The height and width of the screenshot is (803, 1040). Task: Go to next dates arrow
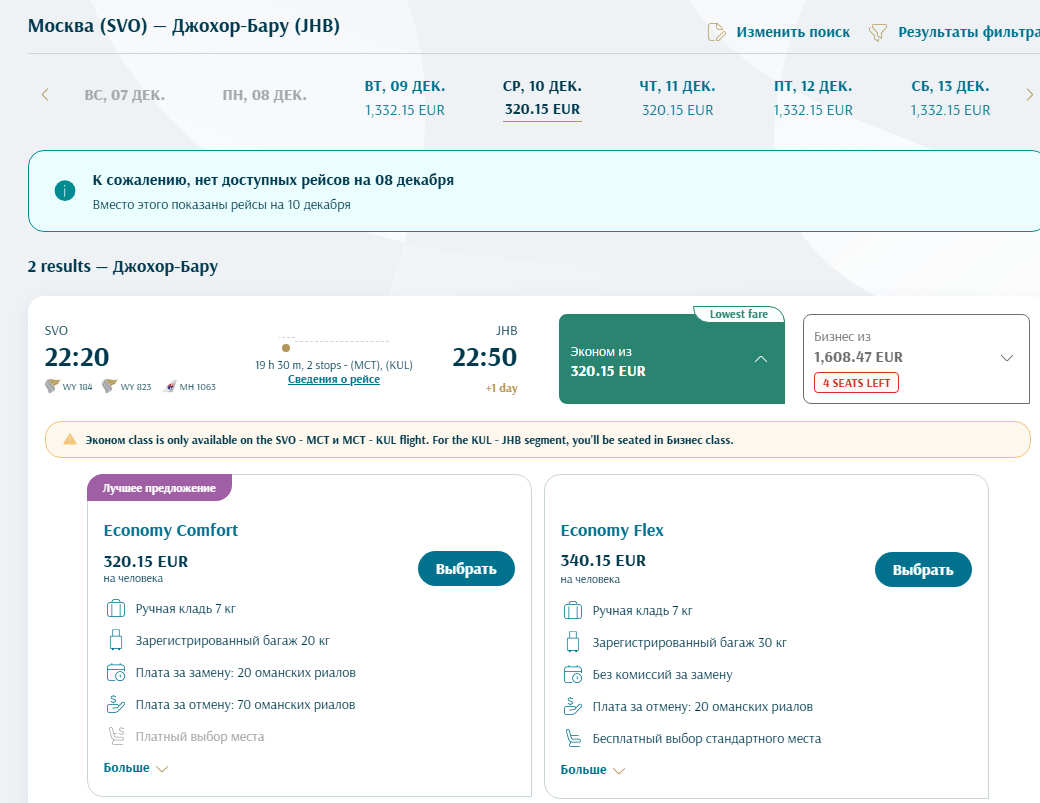pos(1029,95)
